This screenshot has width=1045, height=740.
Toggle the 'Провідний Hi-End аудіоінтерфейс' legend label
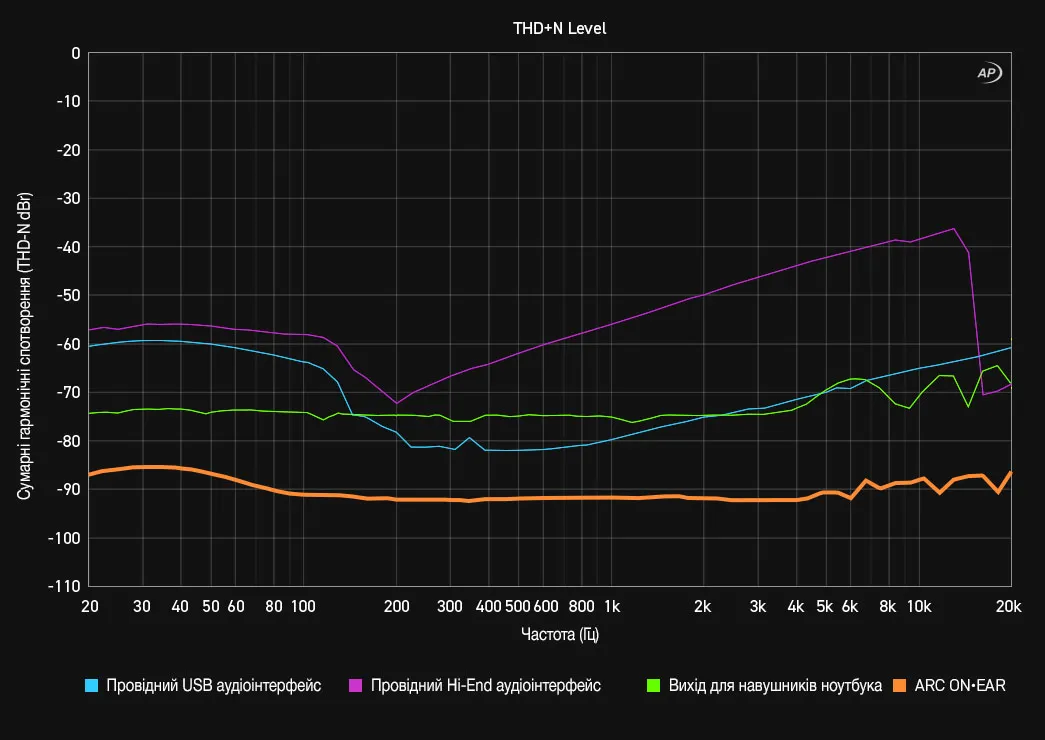click(485, 686)
